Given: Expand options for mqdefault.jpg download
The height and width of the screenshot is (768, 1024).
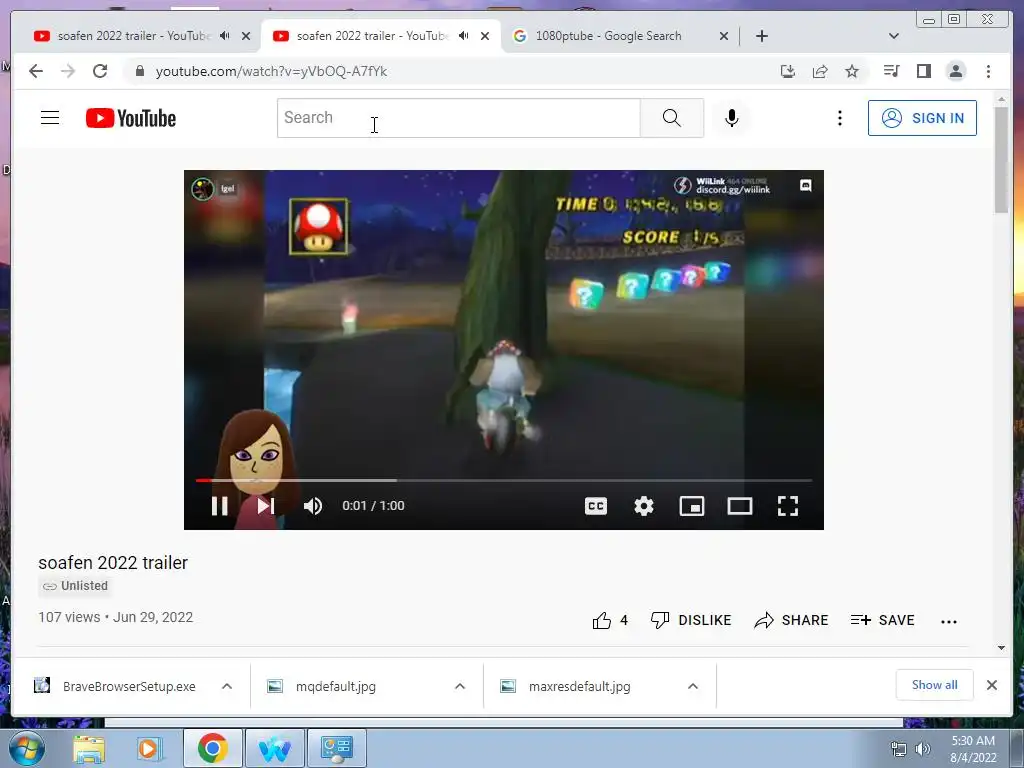Looking at the screenshot, I should tap(460, 686).
